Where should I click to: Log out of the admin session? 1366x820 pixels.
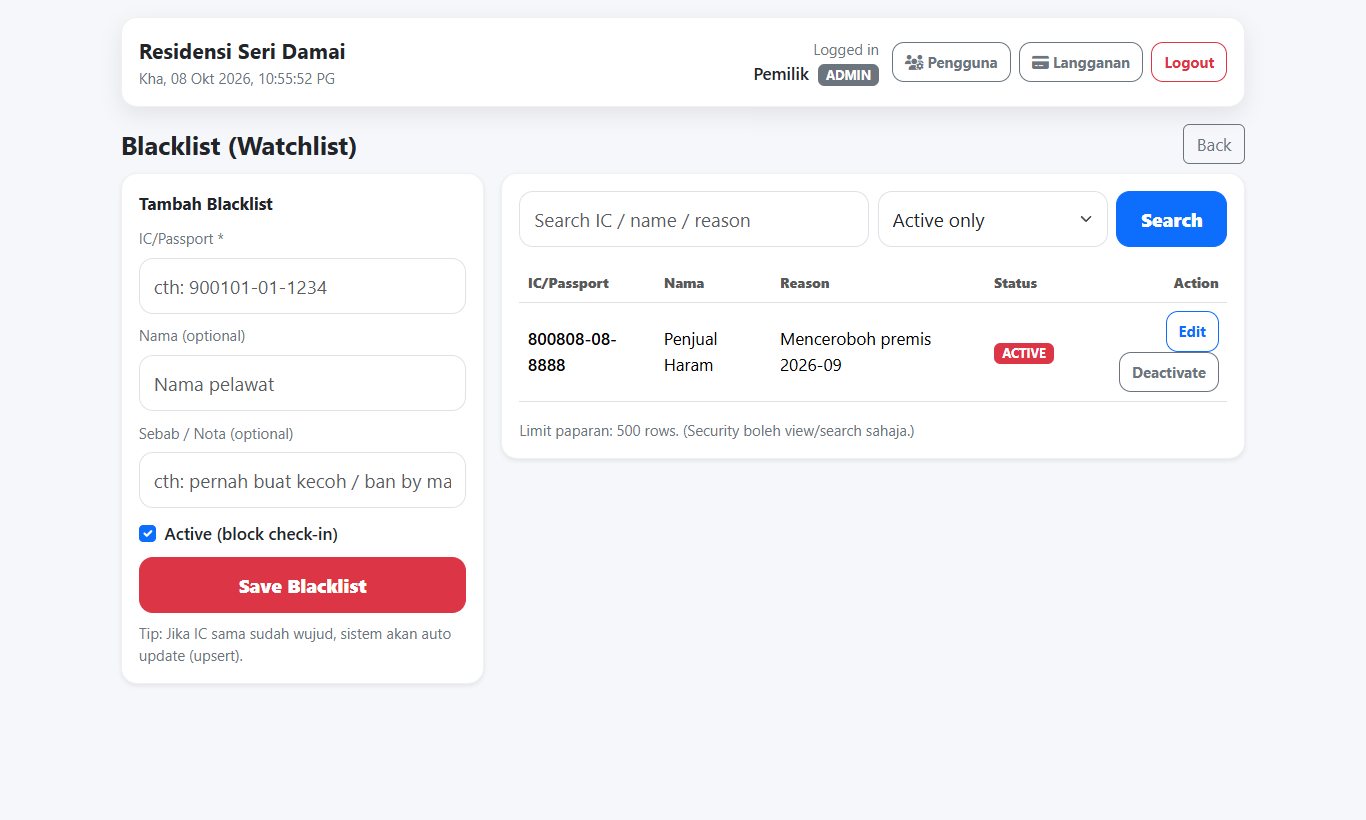[x=1189, y=62]
